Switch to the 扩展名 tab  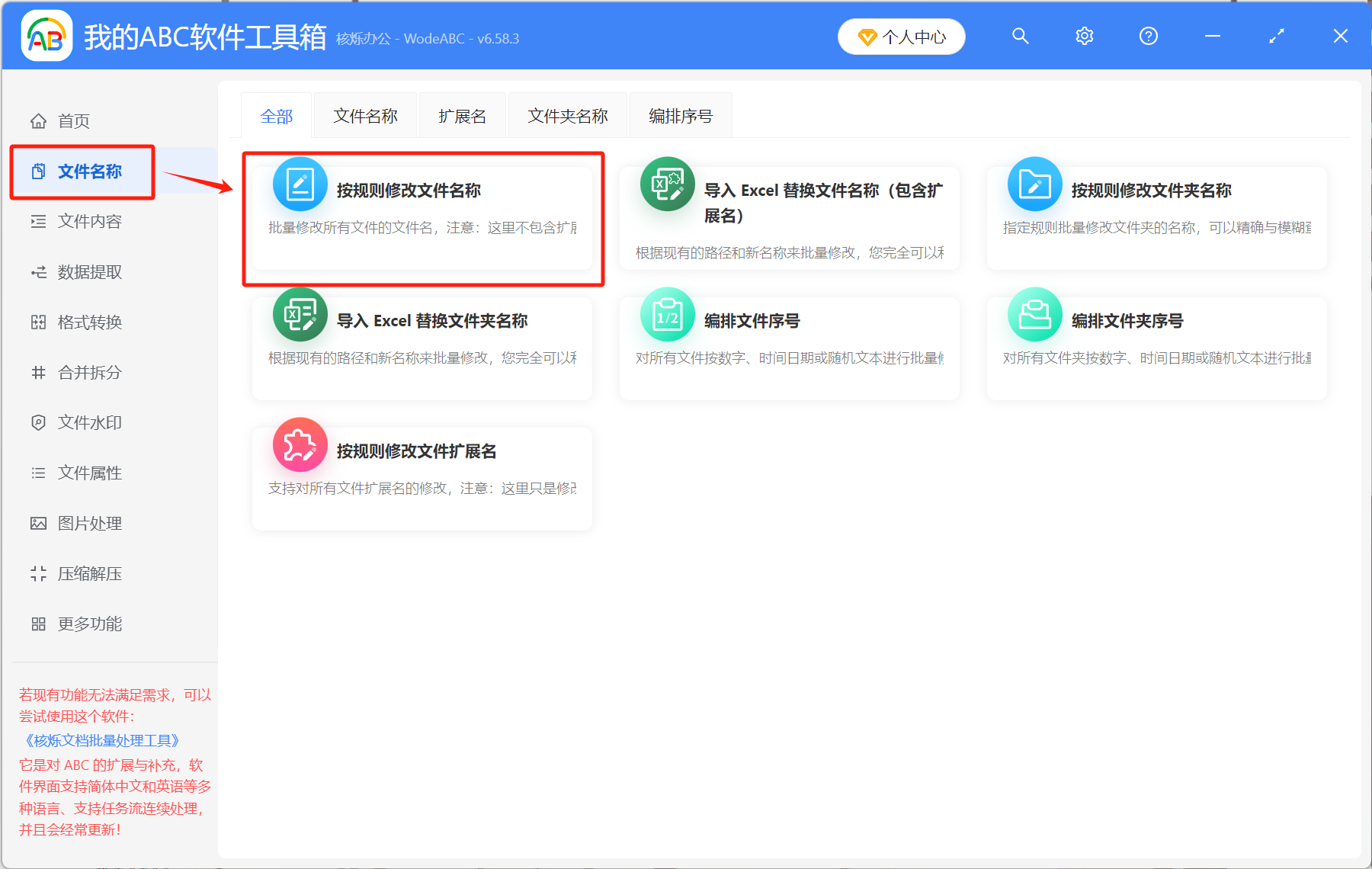(462, 115)
